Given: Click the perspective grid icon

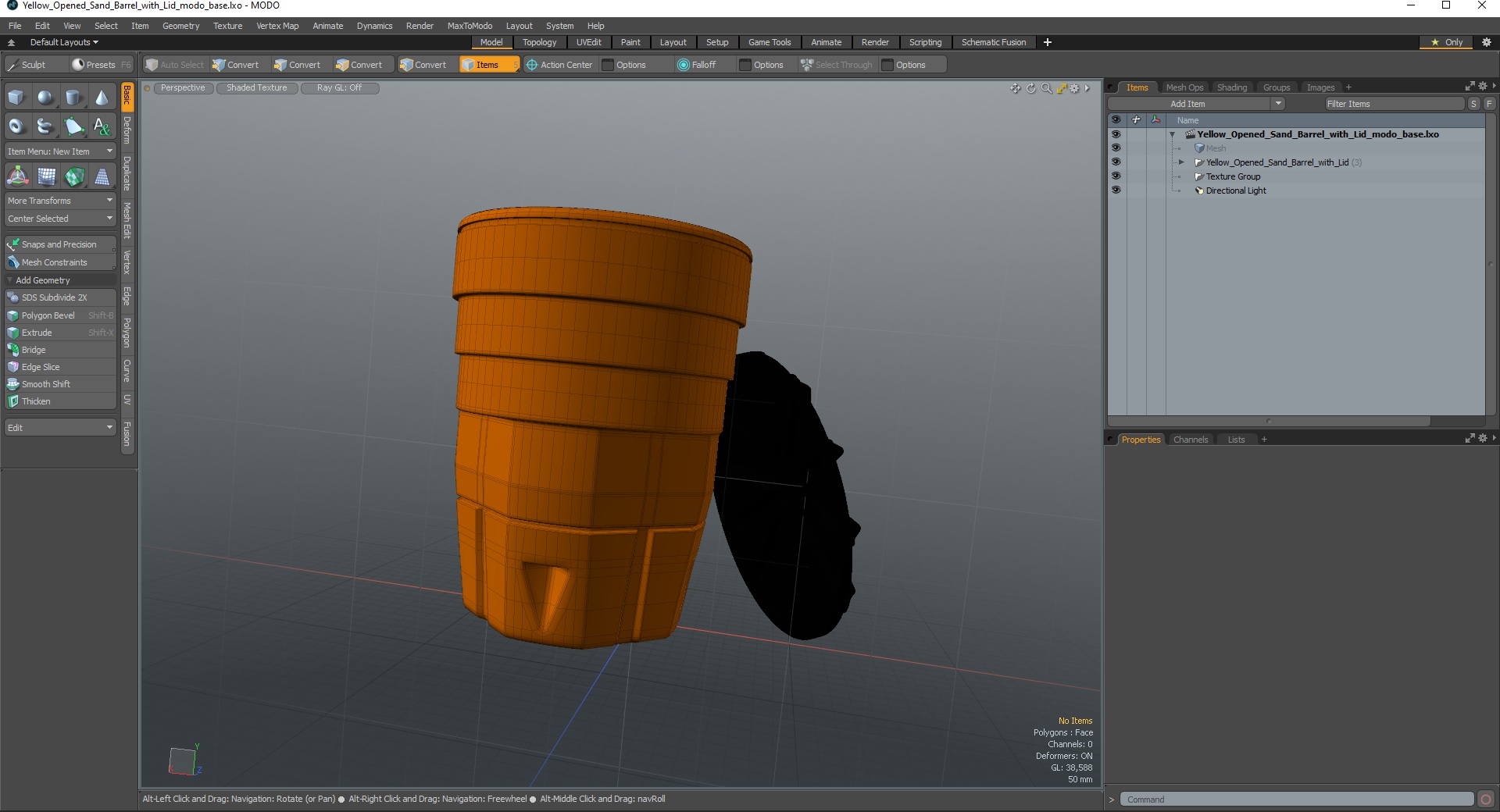Looking at the screenshot, I should [x=102, y=176].
